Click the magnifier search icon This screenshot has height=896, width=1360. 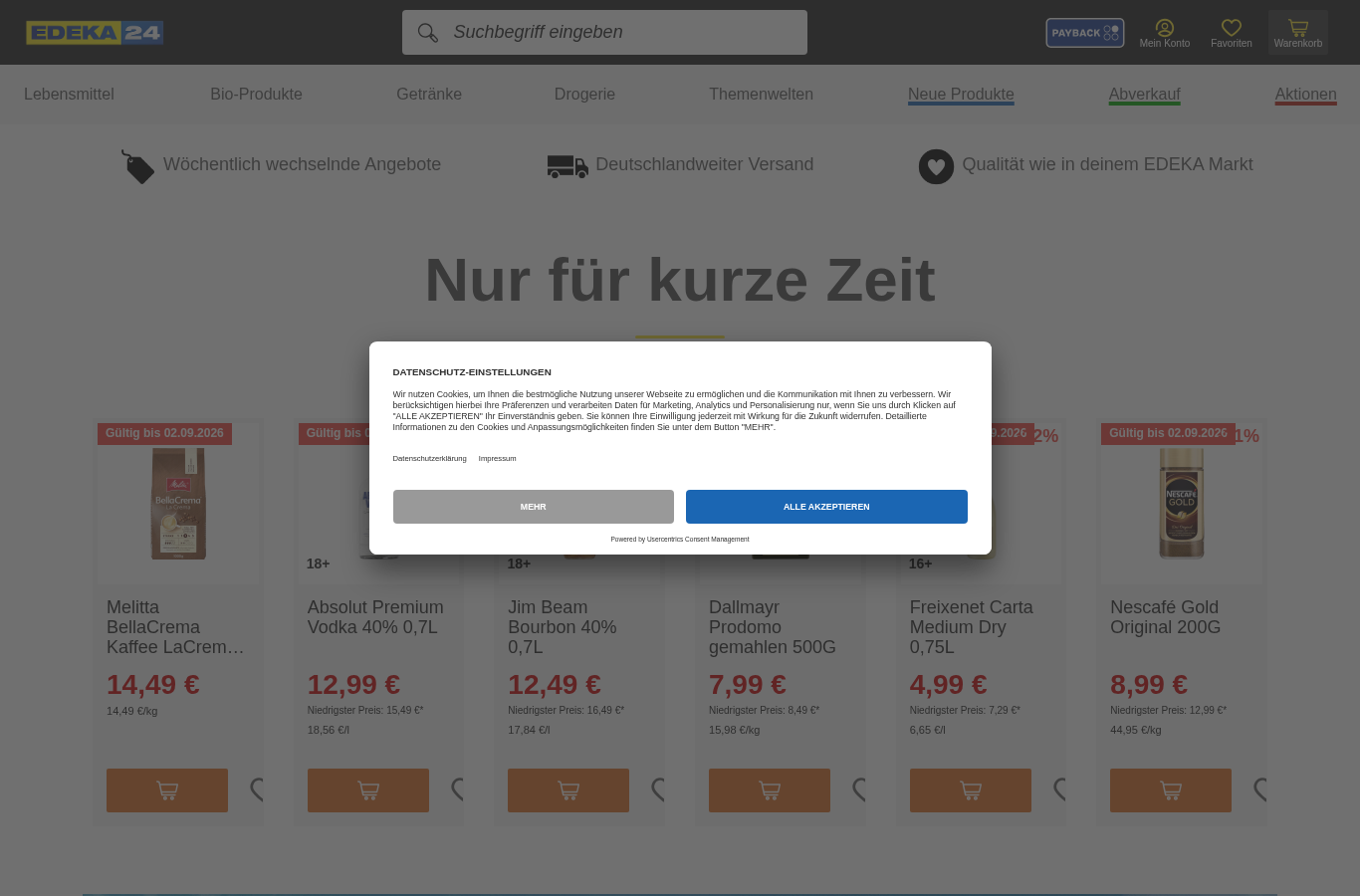coord(428,33)
